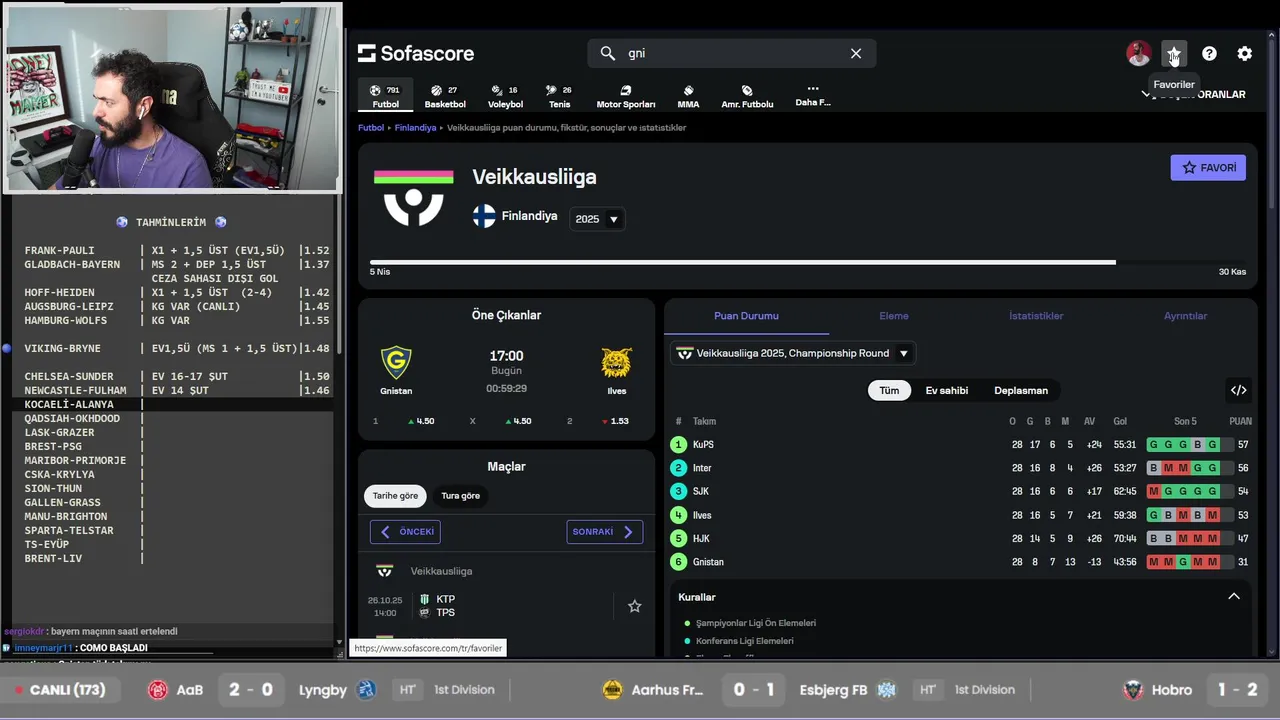Click the search magnifier icon
Screen dimensions: 1280x720
607,53
